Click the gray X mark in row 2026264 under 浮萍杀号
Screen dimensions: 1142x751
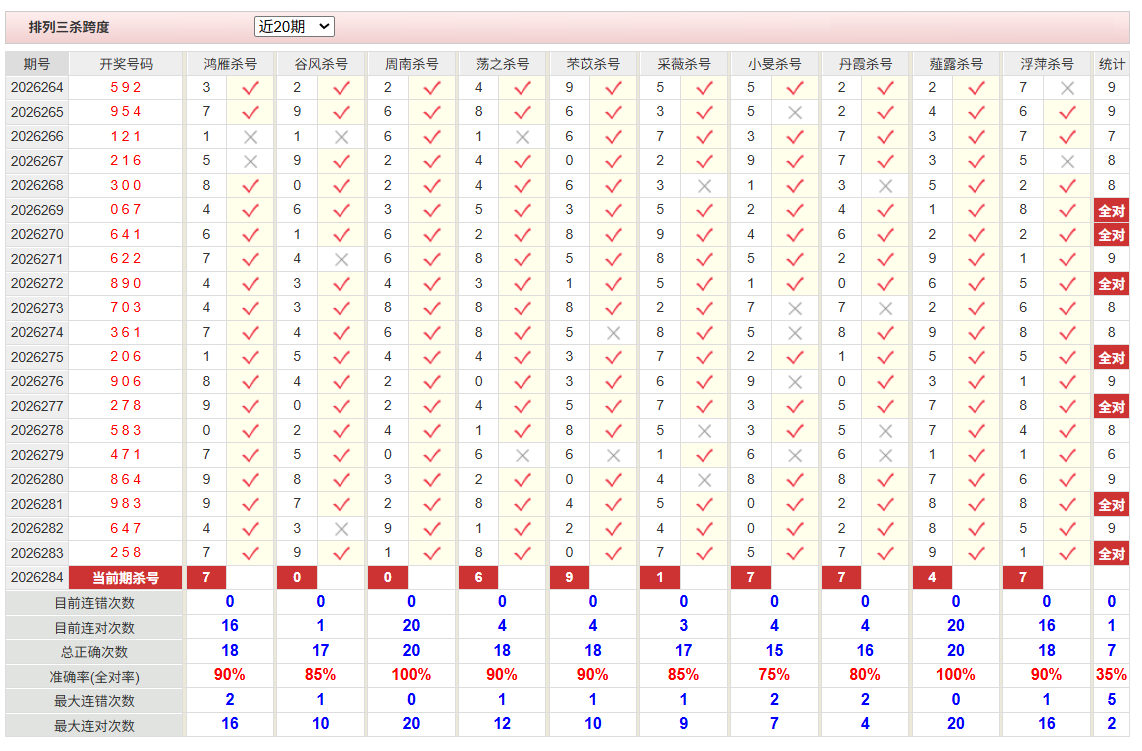coord(1067,88)
